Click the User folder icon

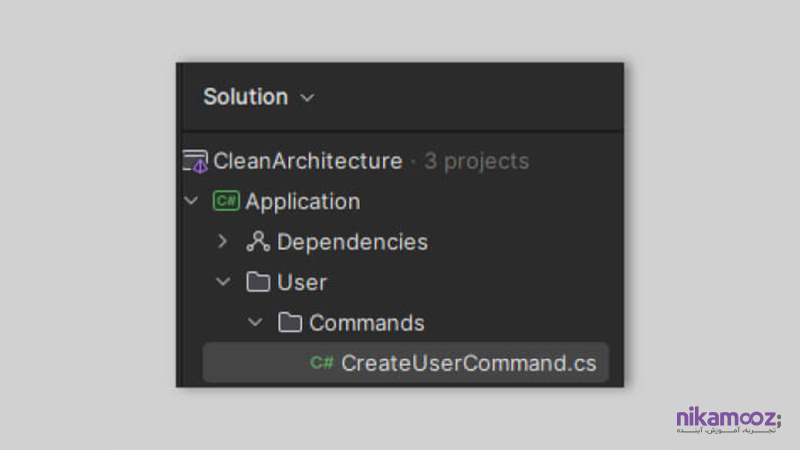coord(258,282)
